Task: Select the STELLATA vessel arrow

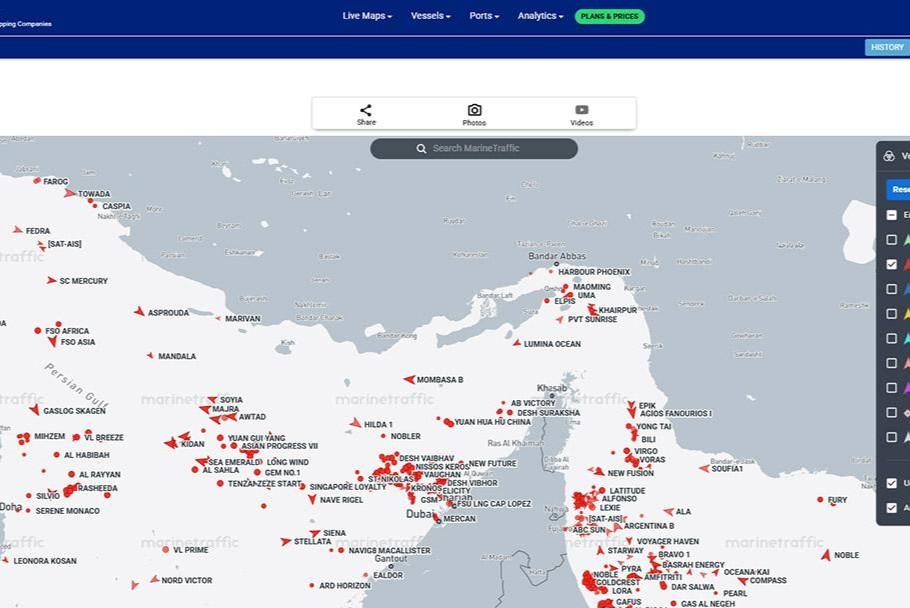Action: [x=285, y=541]
